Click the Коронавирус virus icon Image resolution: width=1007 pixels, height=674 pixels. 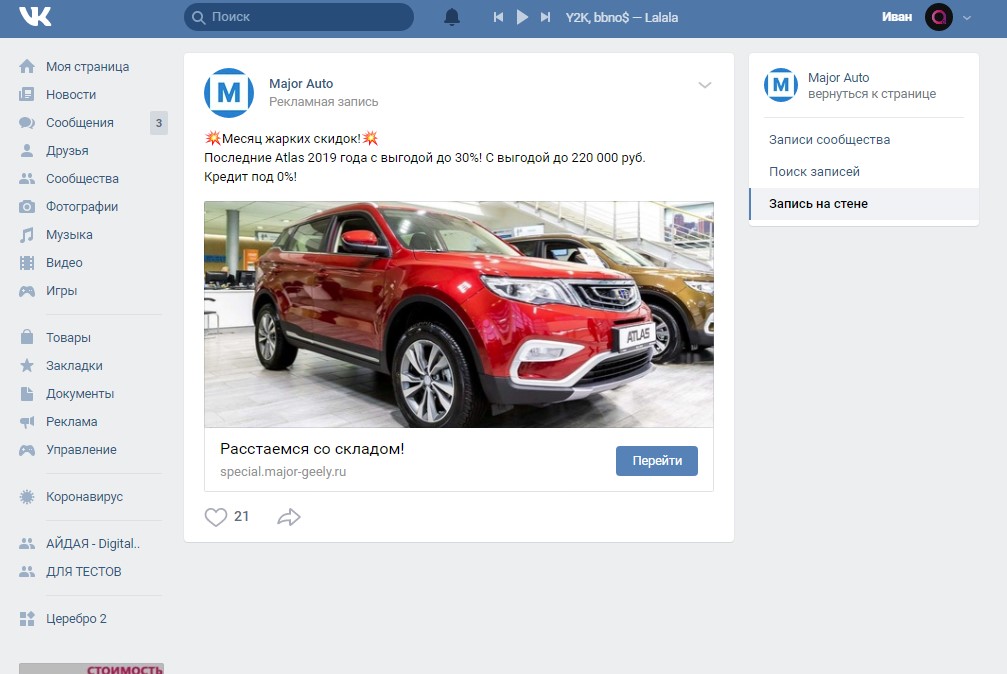pos(27,497)
